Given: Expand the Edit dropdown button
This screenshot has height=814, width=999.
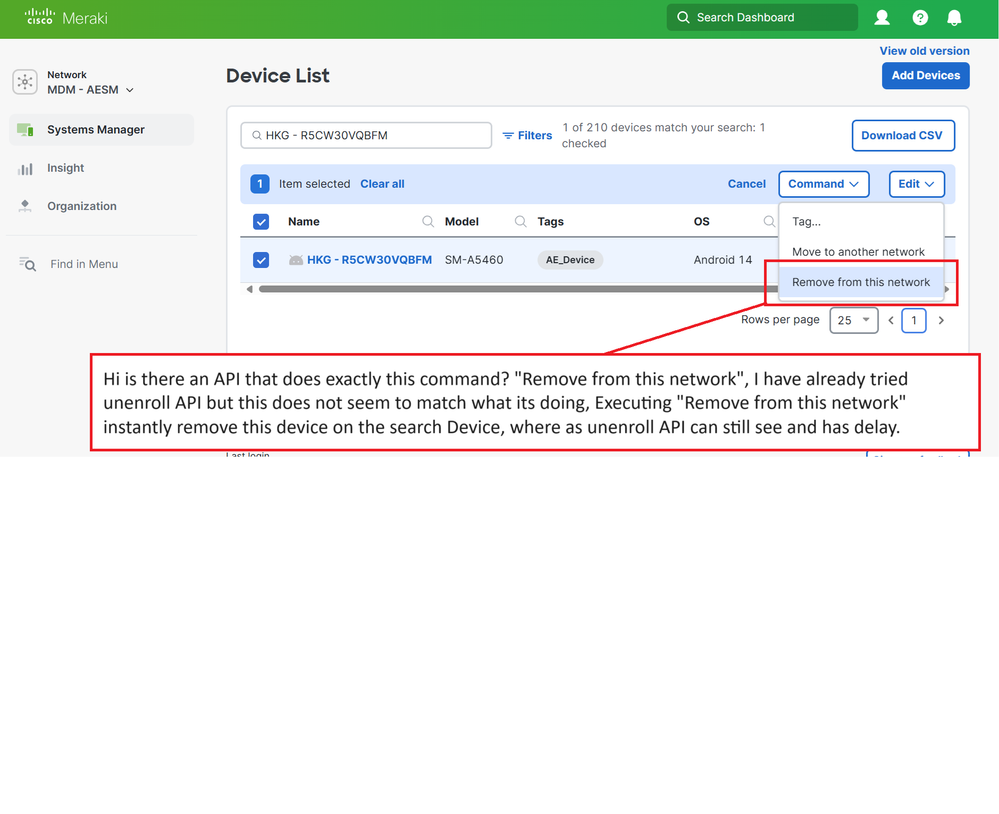Looking at the screenshot, I should click(916, 184).
